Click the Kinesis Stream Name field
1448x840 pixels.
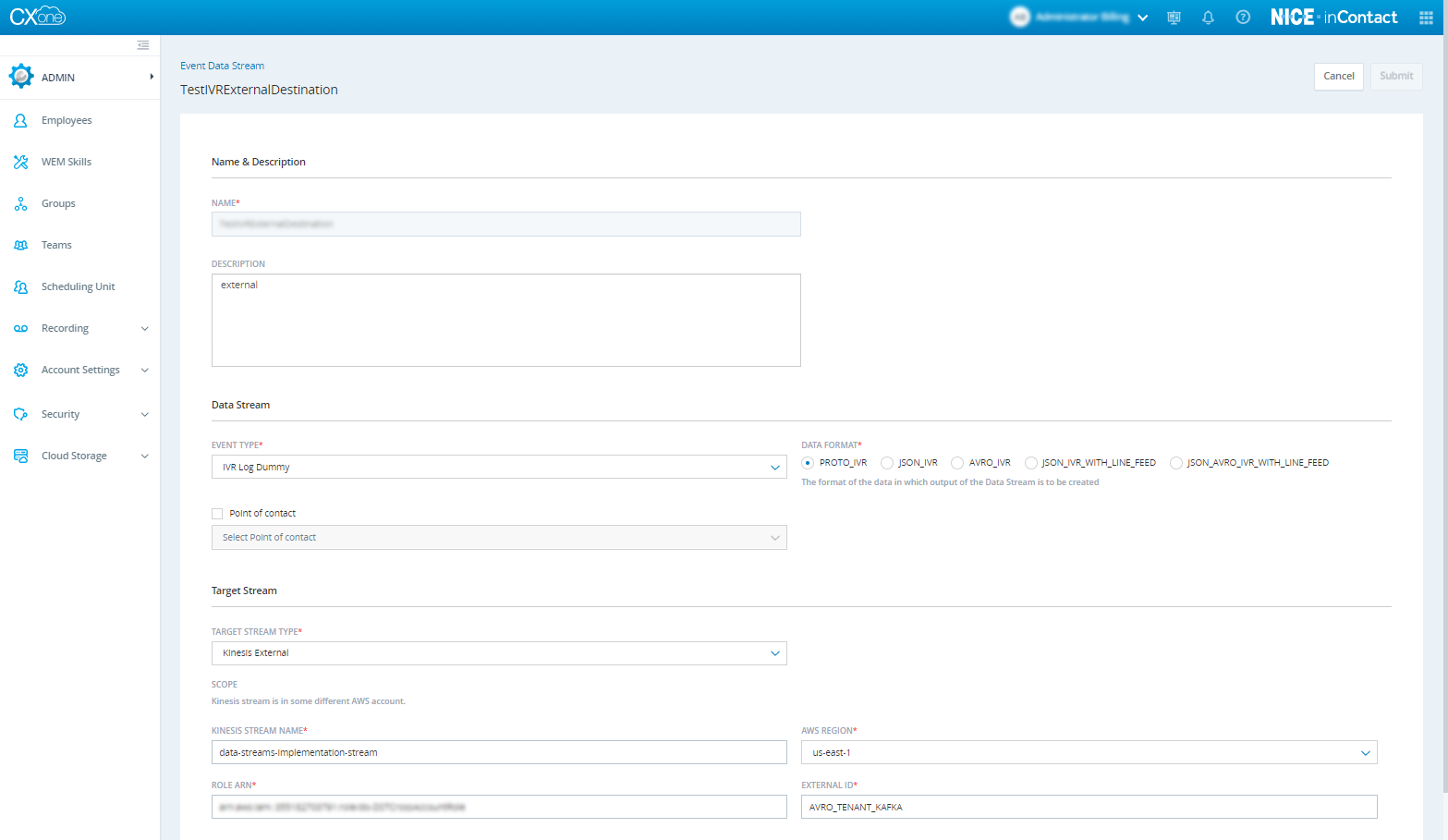(x=499, y=752)
